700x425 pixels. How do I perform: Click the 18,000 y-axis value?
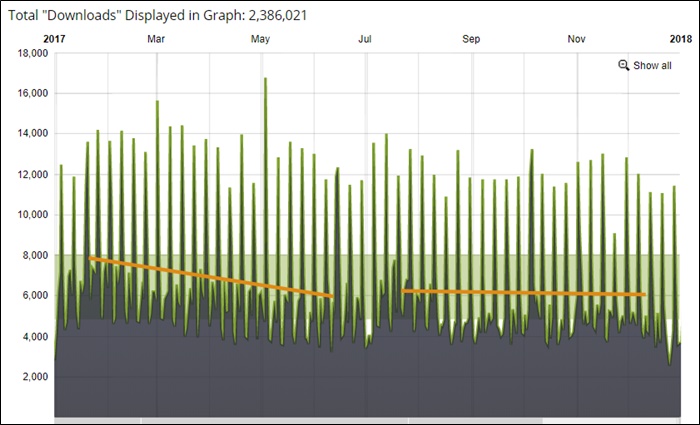(33, 54)
